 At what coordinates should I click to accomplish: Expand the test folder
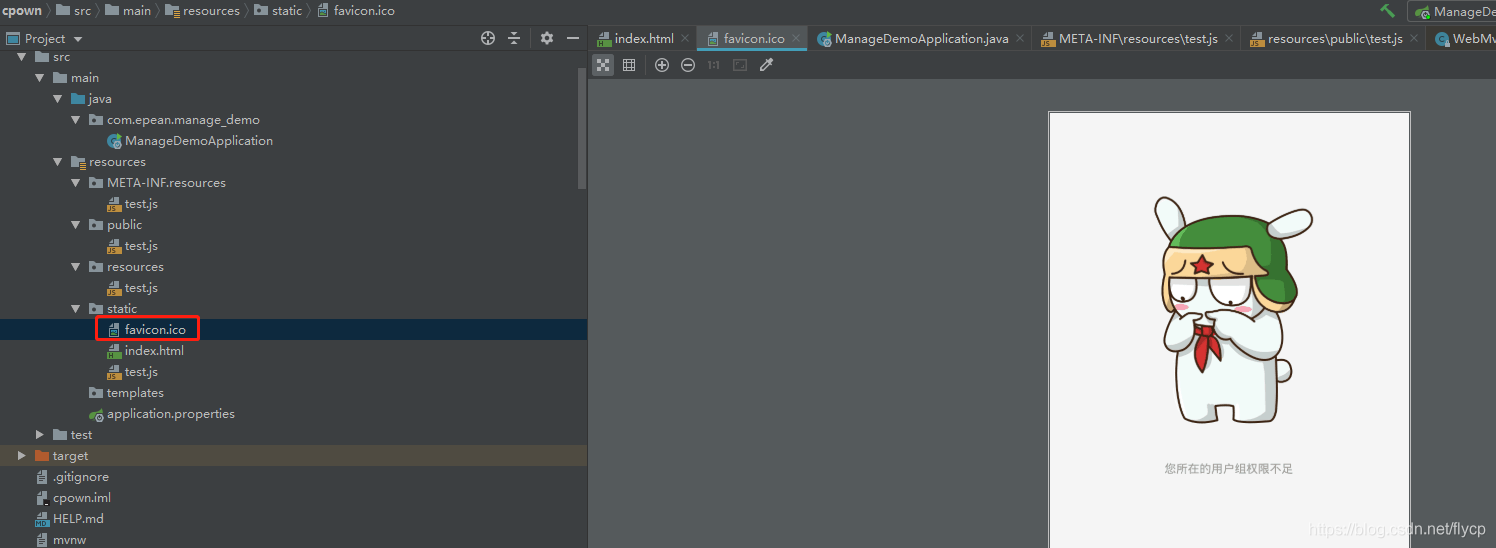pos(40,435)
